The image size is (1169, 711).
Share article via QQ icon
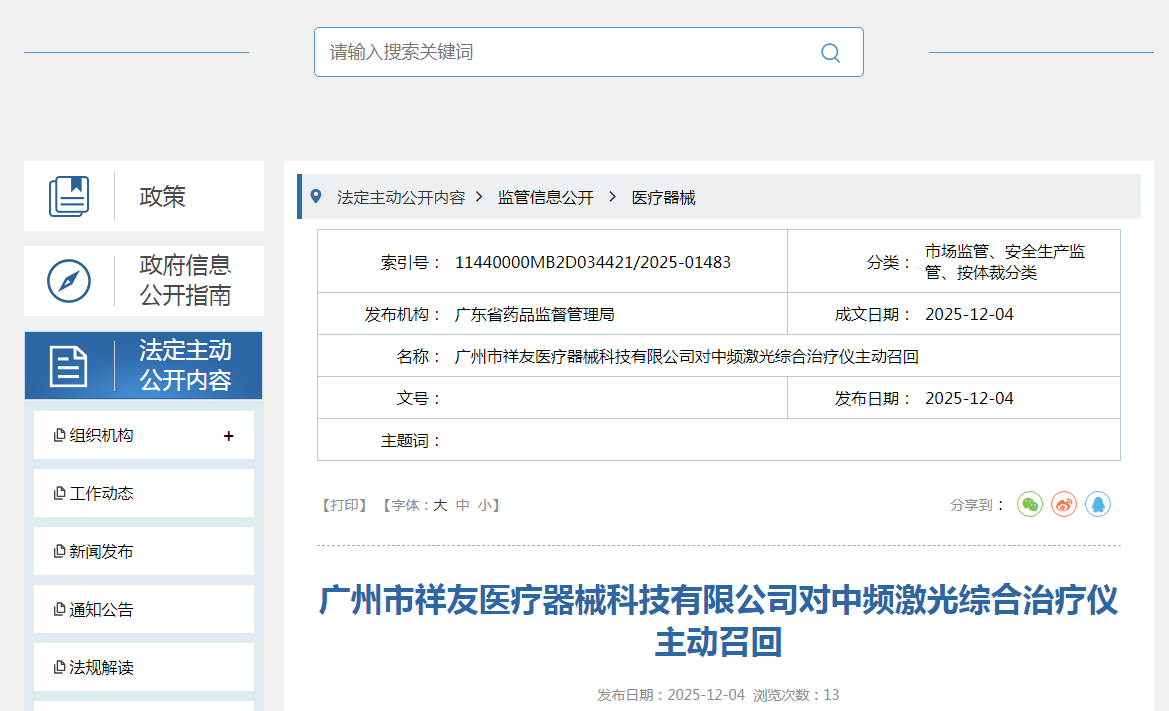pyautogui.click(x=1098, y=505)
